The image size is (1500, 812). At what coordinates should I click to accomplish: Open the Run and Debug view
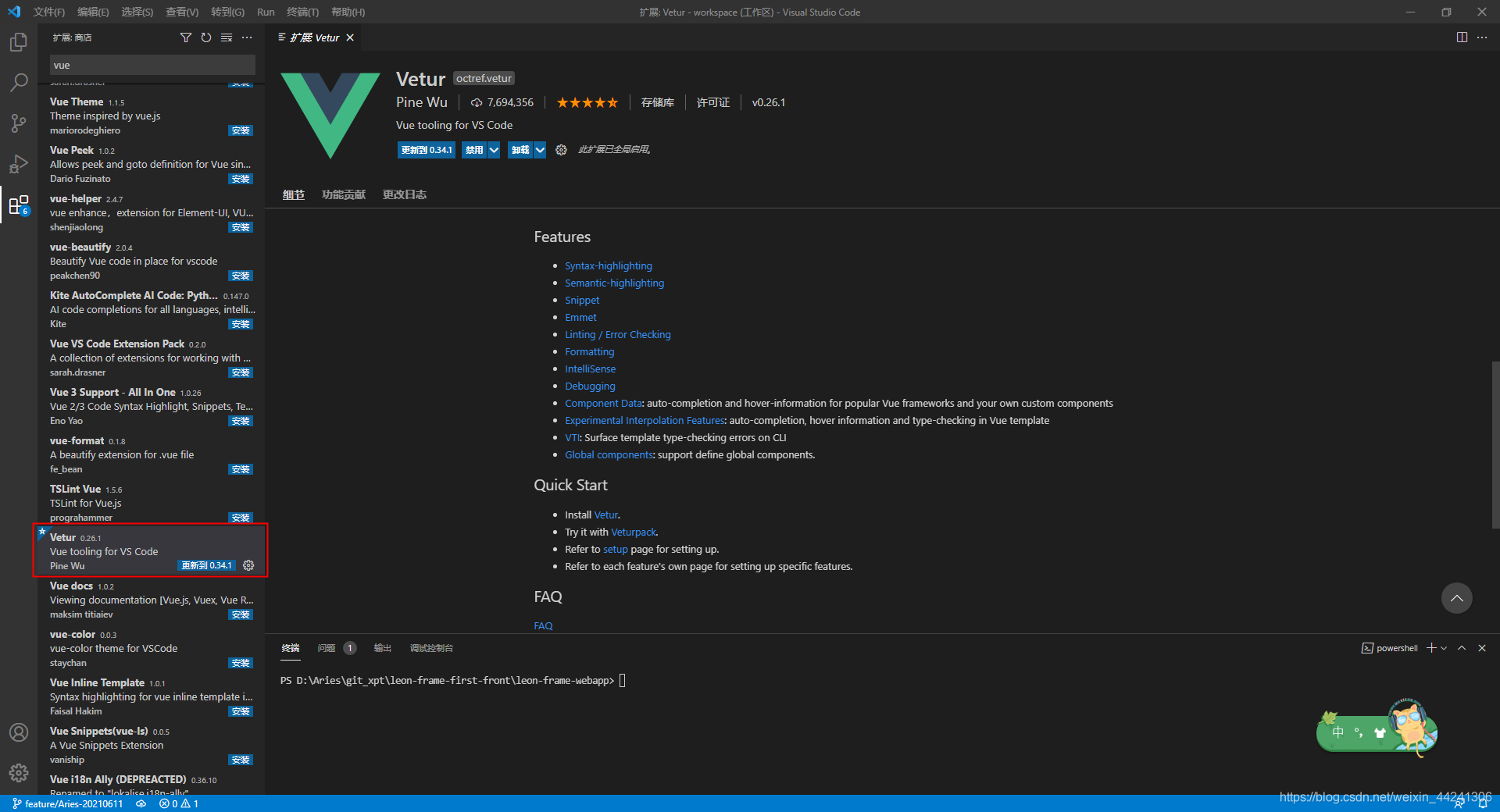(x=19, y=164)
